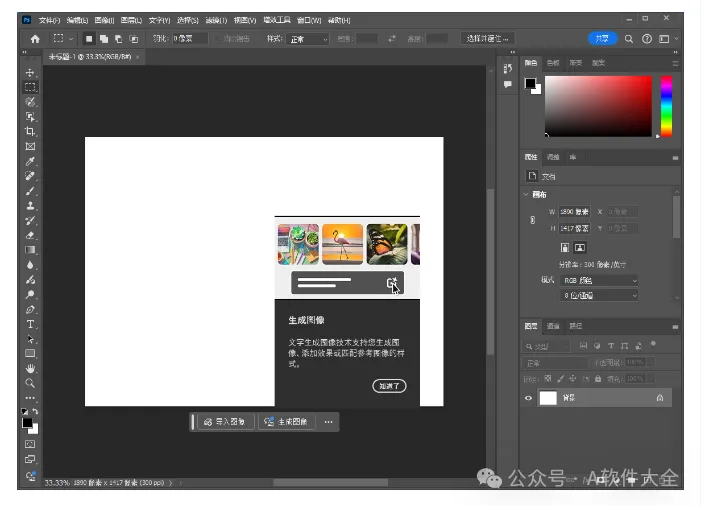This screenshot has height=506, width=701.
Task: Set canvas orientation to landscape
Action: pyautogui.click(x=580, y=248)
